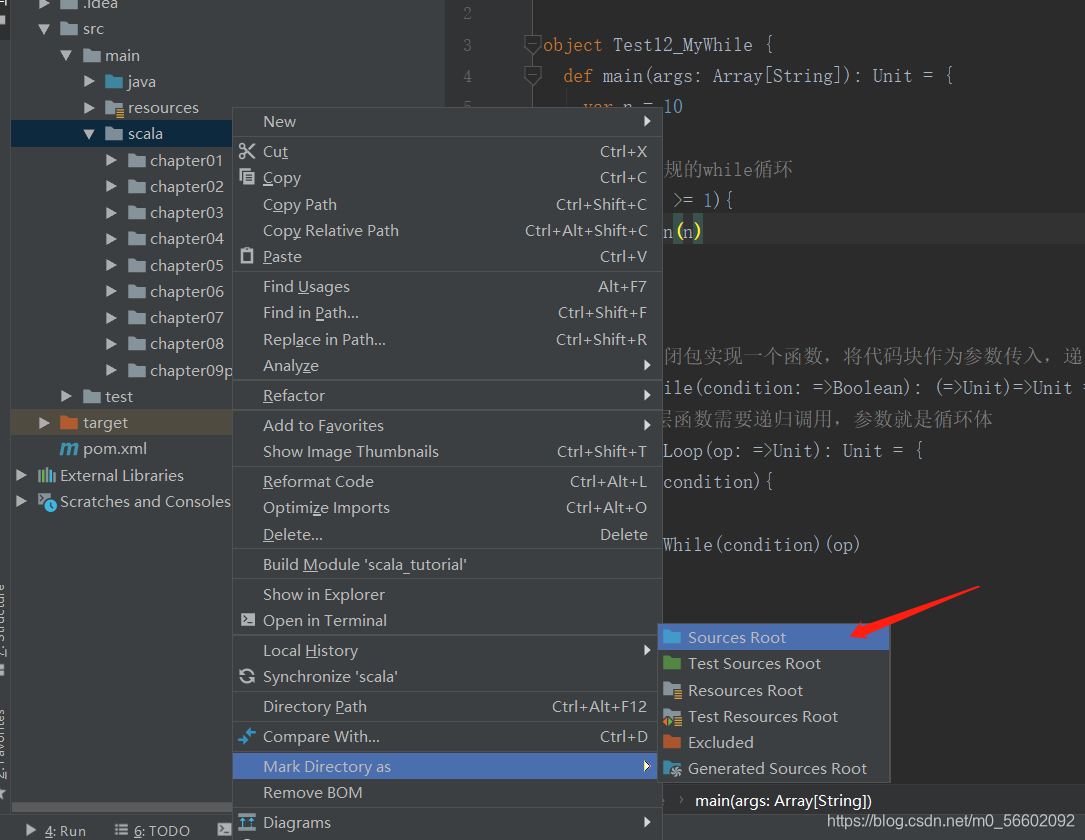The width and height of the screenshot is (1085, 840).
Task: Click the Run play icon in bottom bar
Action: click(30, 830)
